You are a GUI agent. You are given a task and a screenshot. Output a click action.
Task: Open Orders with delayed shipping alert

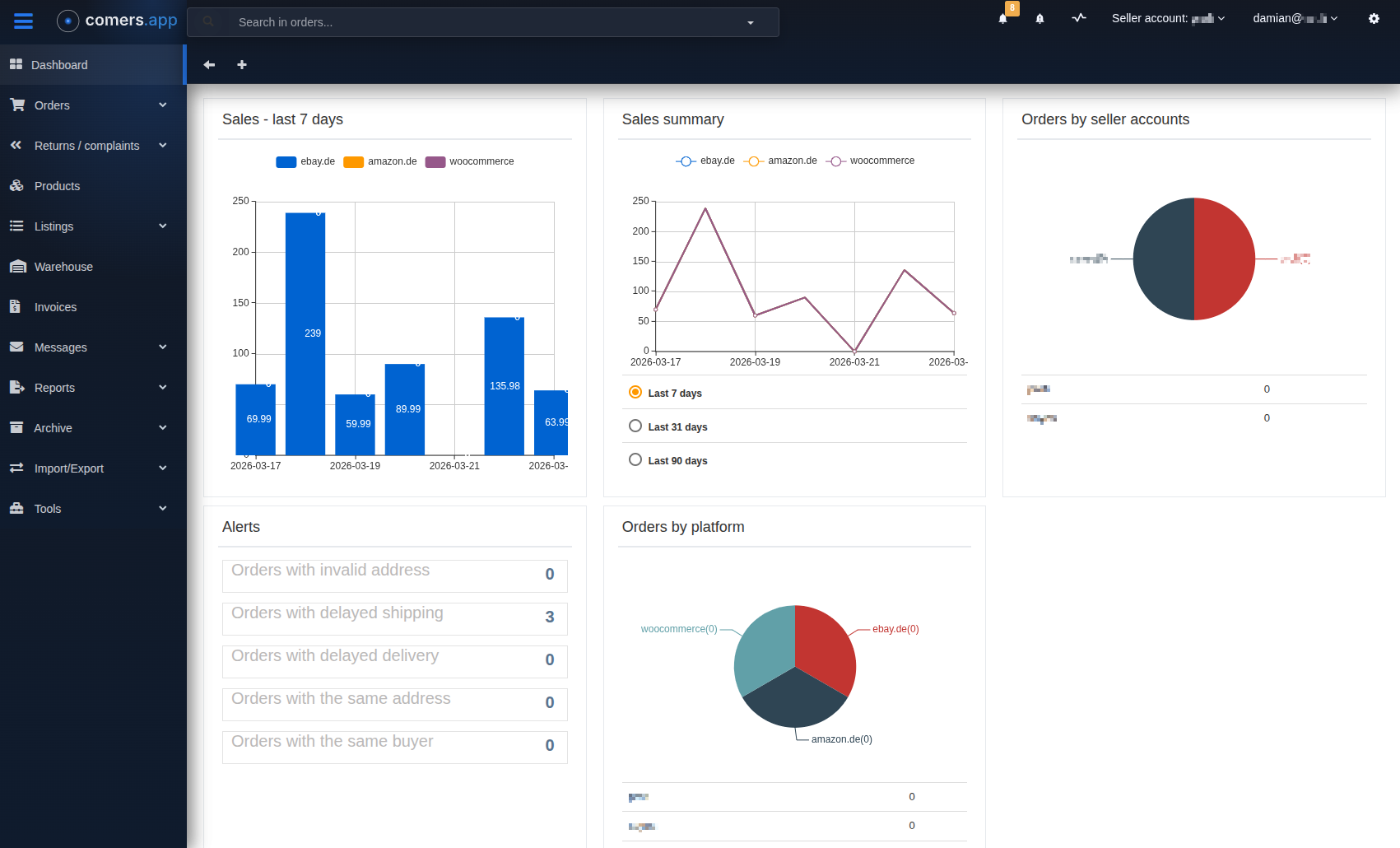coord(394,618)
